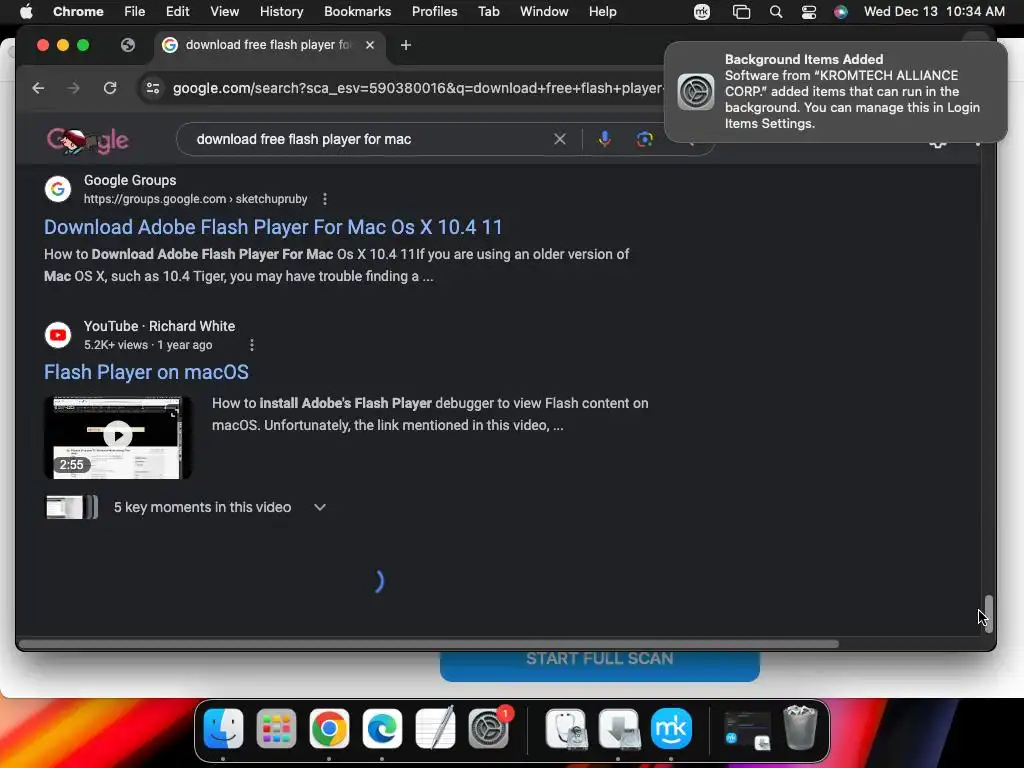Open Control Center in menu bar

808,12
